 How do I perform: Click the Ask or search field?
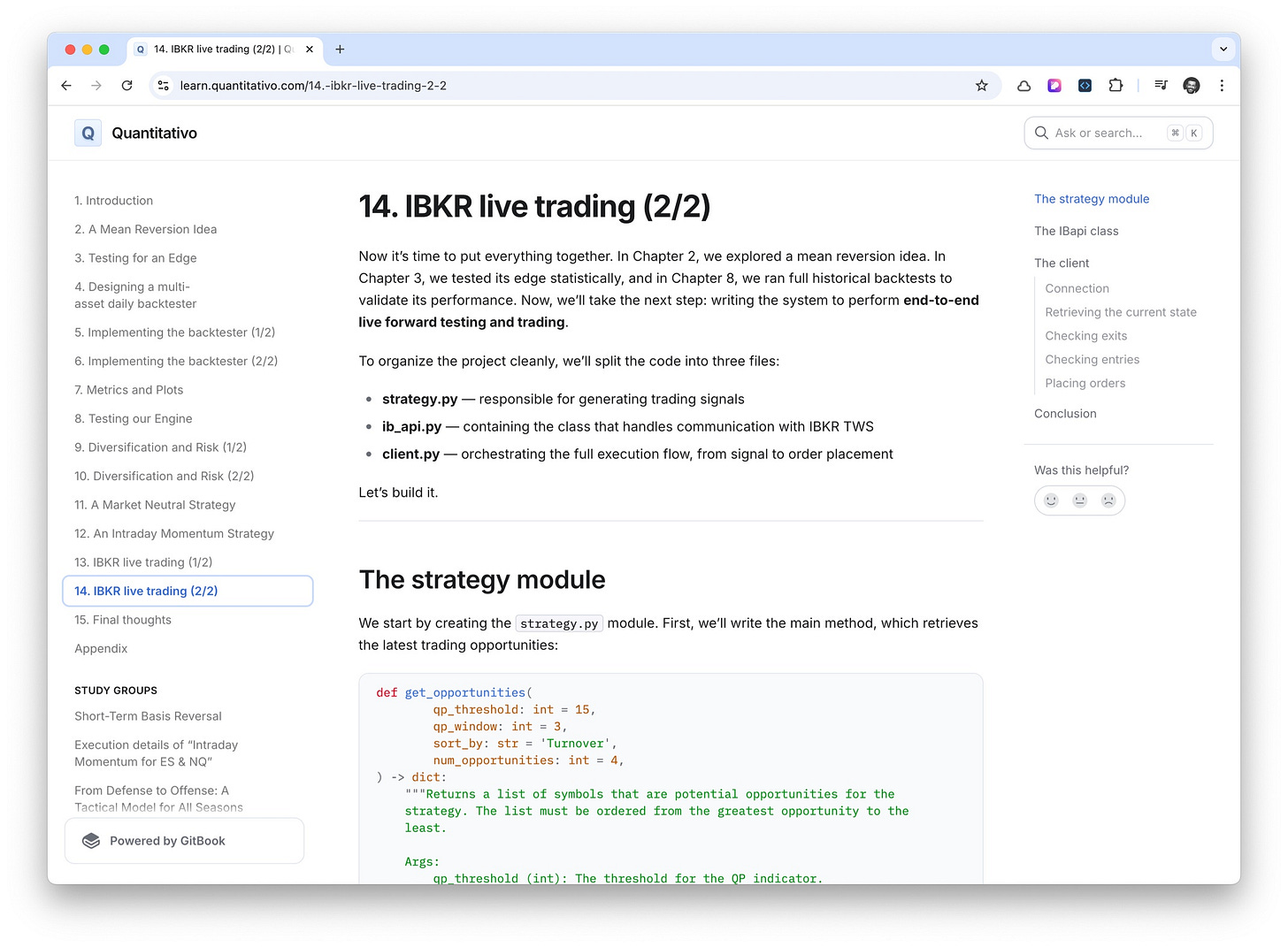click(x=1118, y=134)
